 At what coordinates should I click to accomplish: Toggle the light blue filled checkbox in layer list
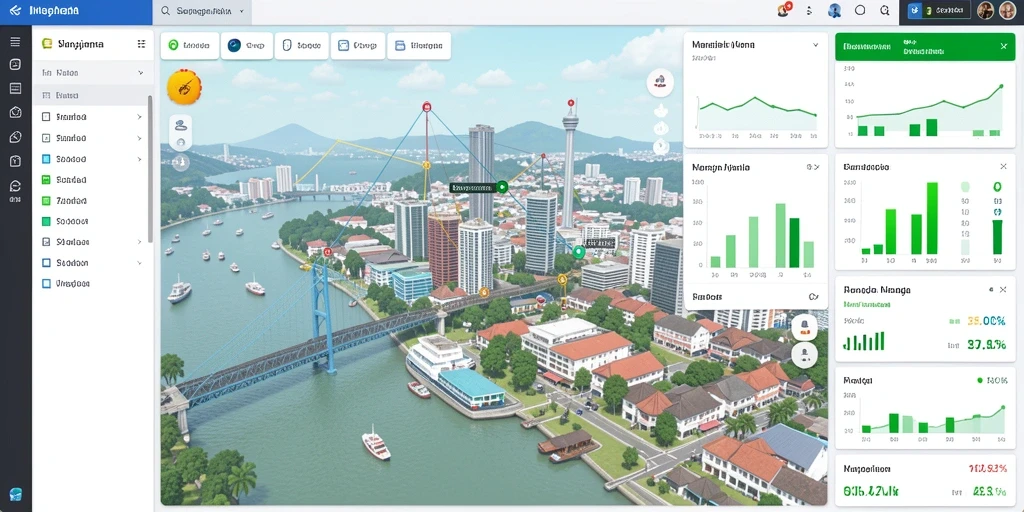(x=46, y=159)
